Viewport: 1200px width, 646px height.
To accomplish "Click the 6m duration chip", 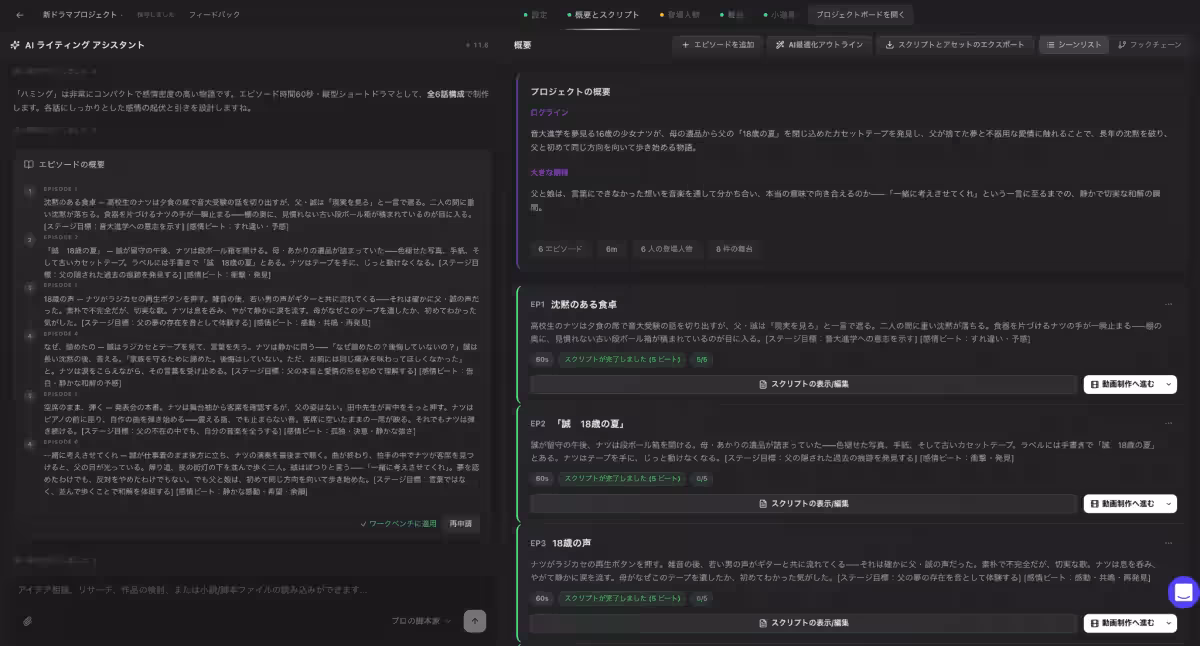I will click(612, 249).
